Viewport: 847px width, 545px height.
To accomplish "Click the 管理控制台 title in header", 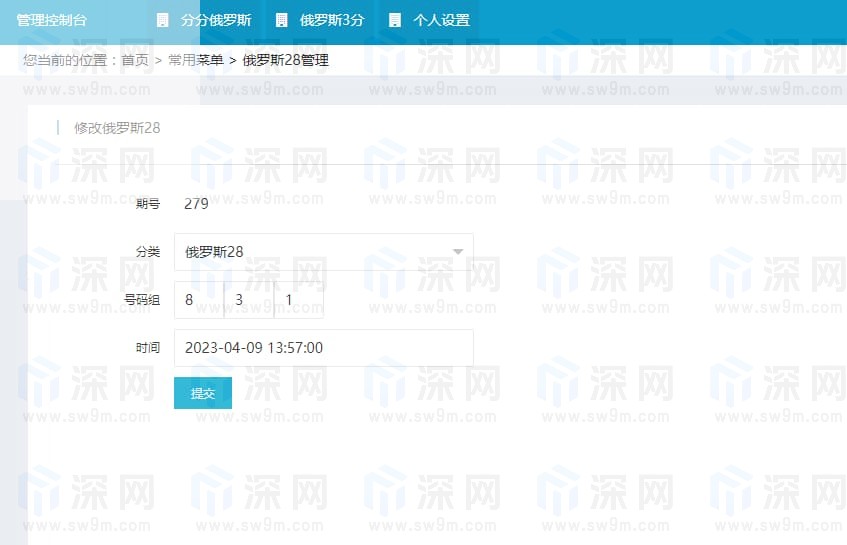I will pyautogui.click(x=51, y=20).
